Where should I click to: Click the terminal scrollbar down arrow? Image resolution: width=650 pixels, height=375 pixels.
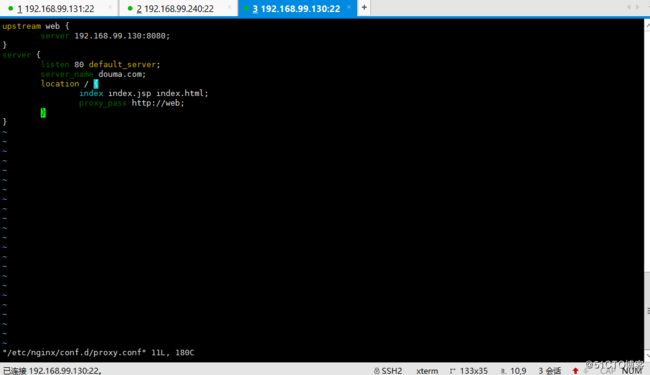(x=647, y=356)
